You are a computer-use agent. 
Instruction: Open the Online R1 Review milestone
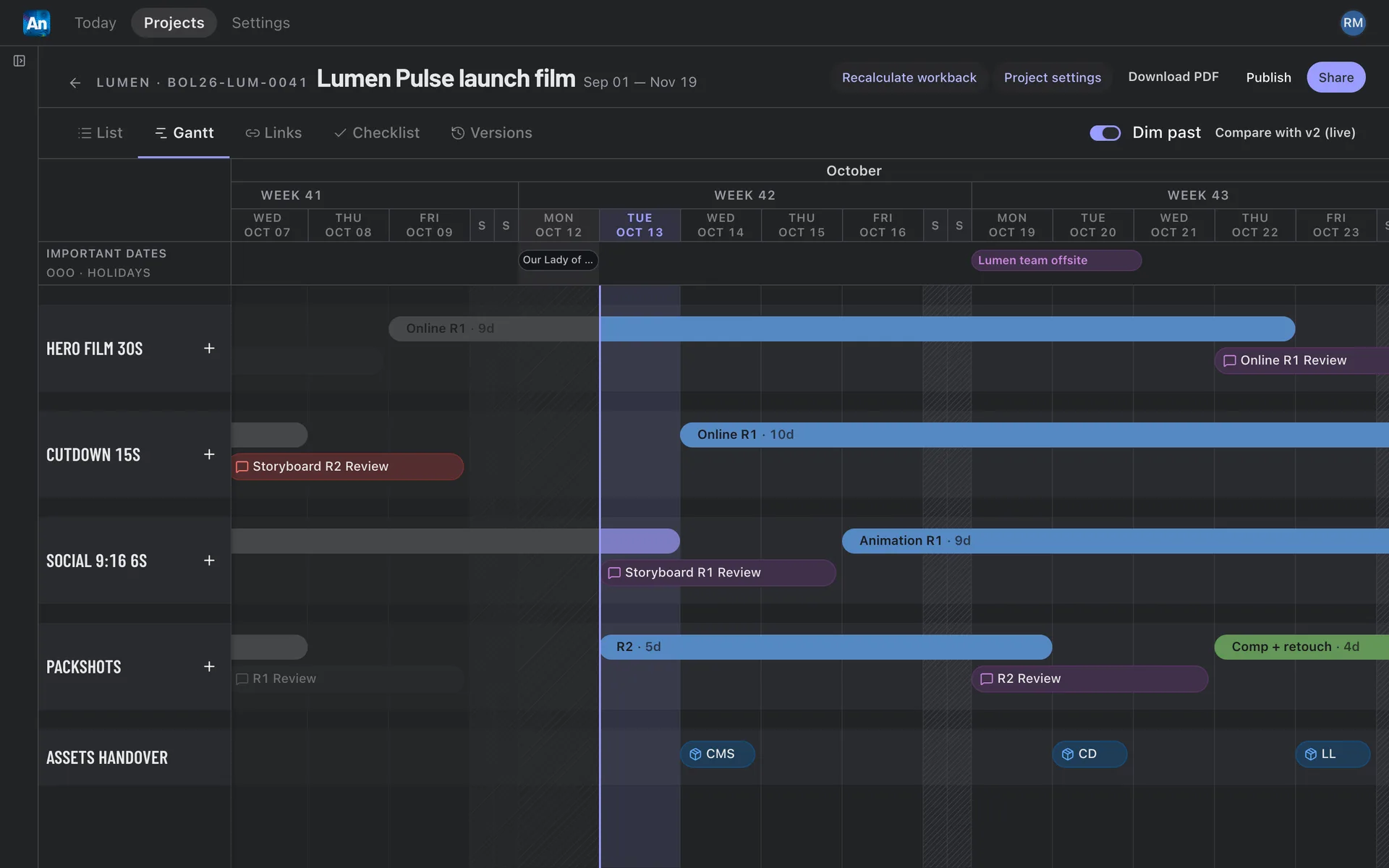(x=1301, y=360)
